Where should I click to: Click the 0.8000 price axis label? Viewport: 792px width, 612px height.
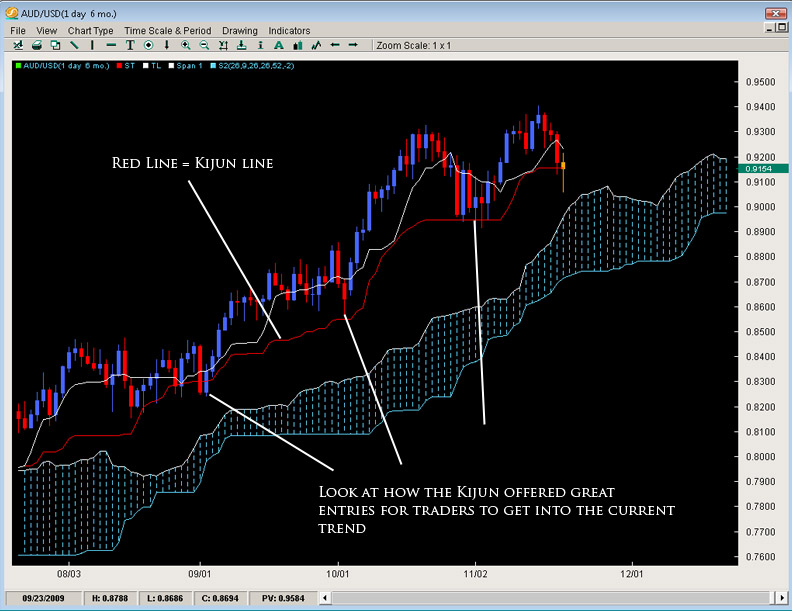[760, 456]
